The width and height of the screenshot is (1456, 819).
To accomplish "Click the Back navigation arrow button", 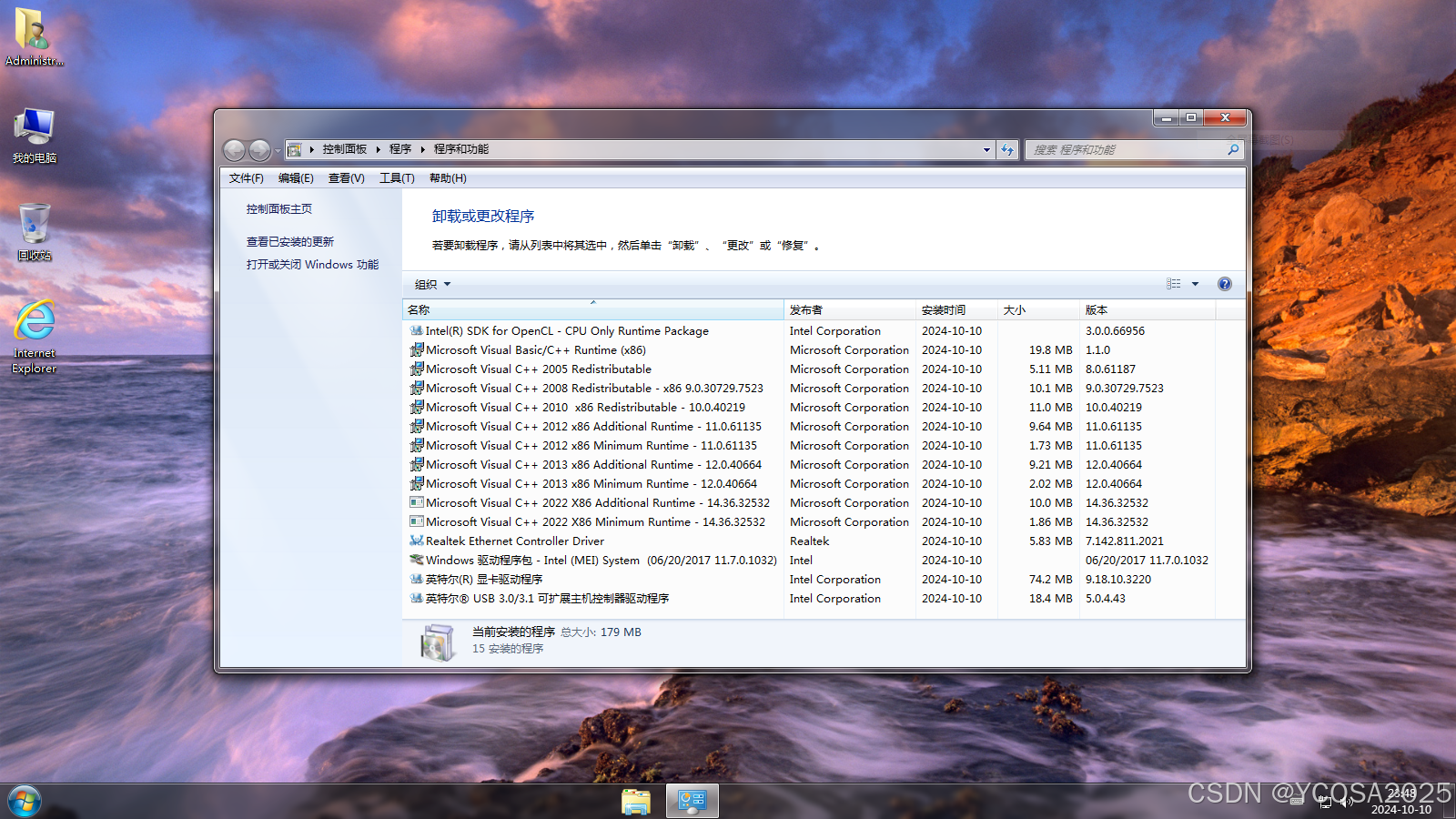I will [x=234, y=149].
